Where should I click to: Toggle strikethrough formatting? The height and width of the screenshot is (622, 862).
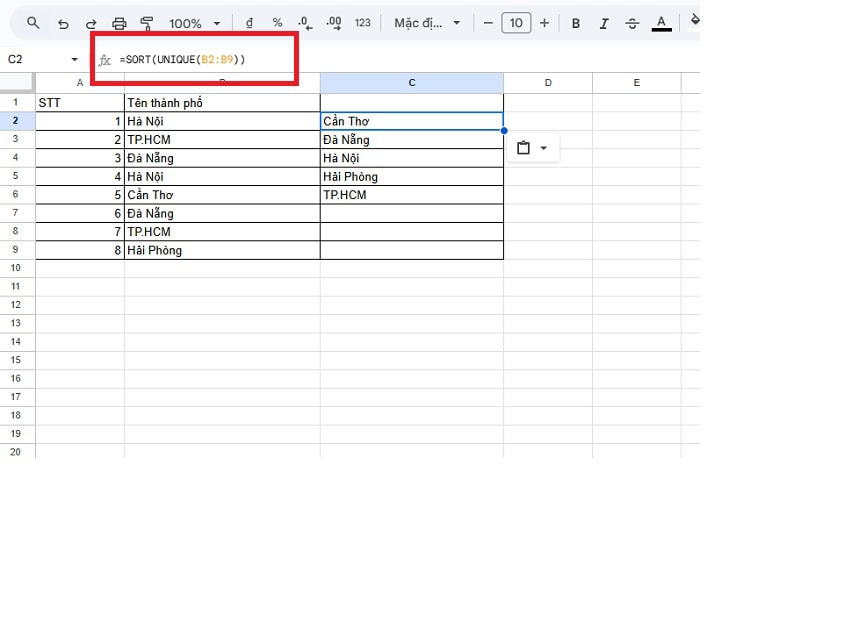(632, 22)
